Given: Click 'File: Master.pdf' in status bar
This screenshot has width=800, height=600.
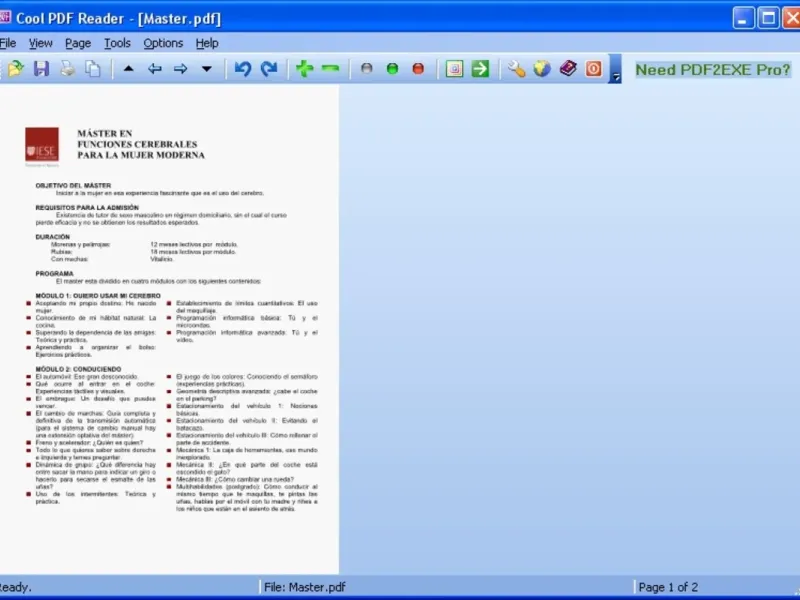Looking at the screenshot, I should 305,587.
